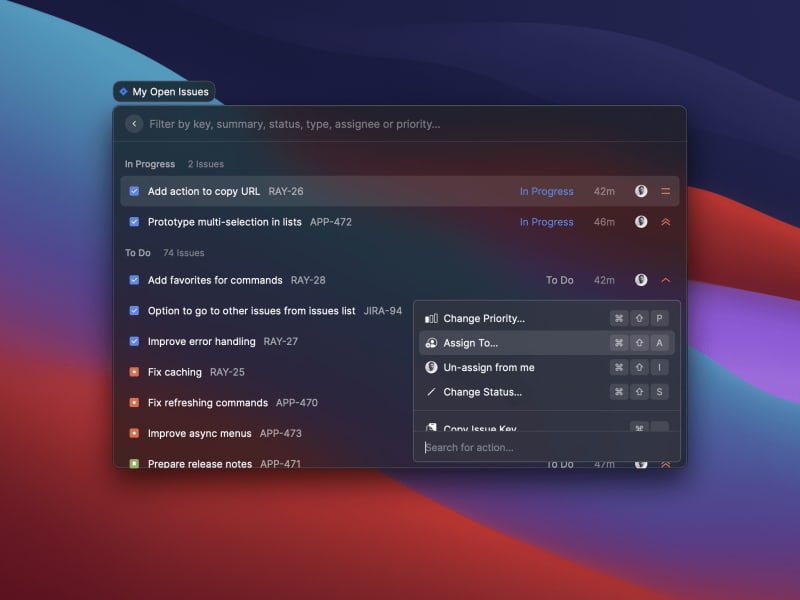Viewport: 800px width, 600px height.
Task: Click the Search for action field
Action: click(540, 447)
